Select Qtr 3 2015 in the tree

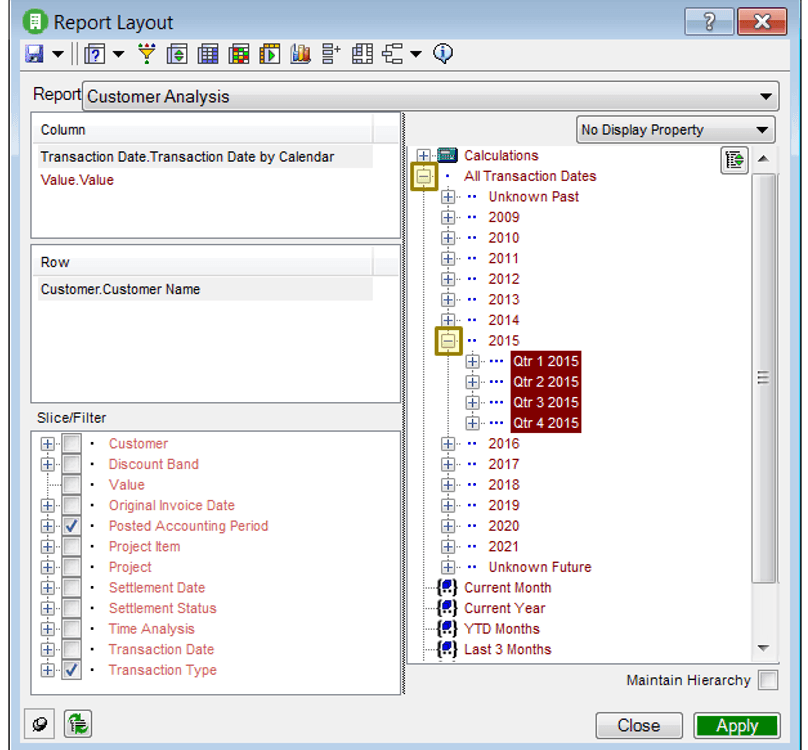pyautogui.click(x=546, y=403)
